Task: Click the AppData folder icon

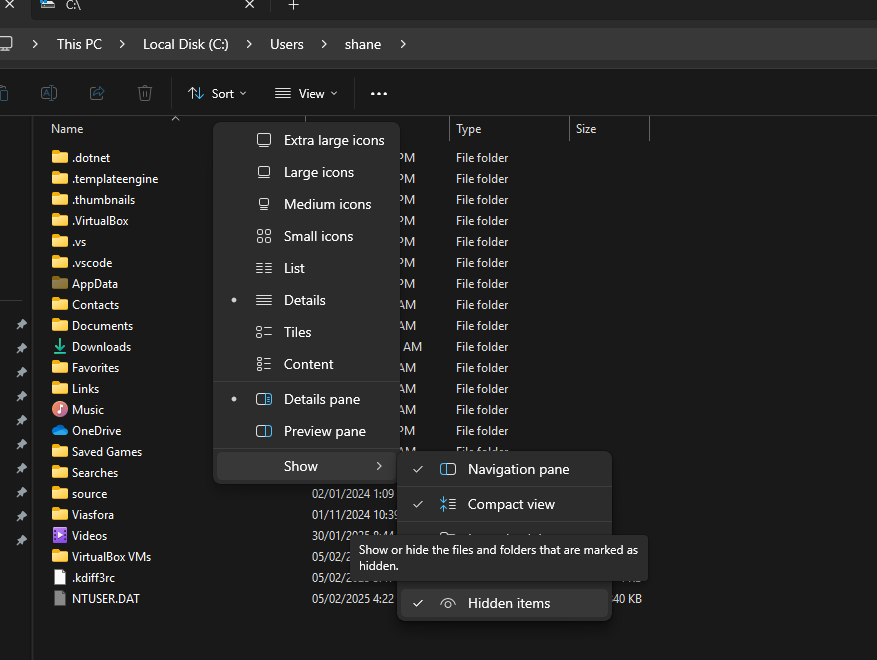Action: 60,283
